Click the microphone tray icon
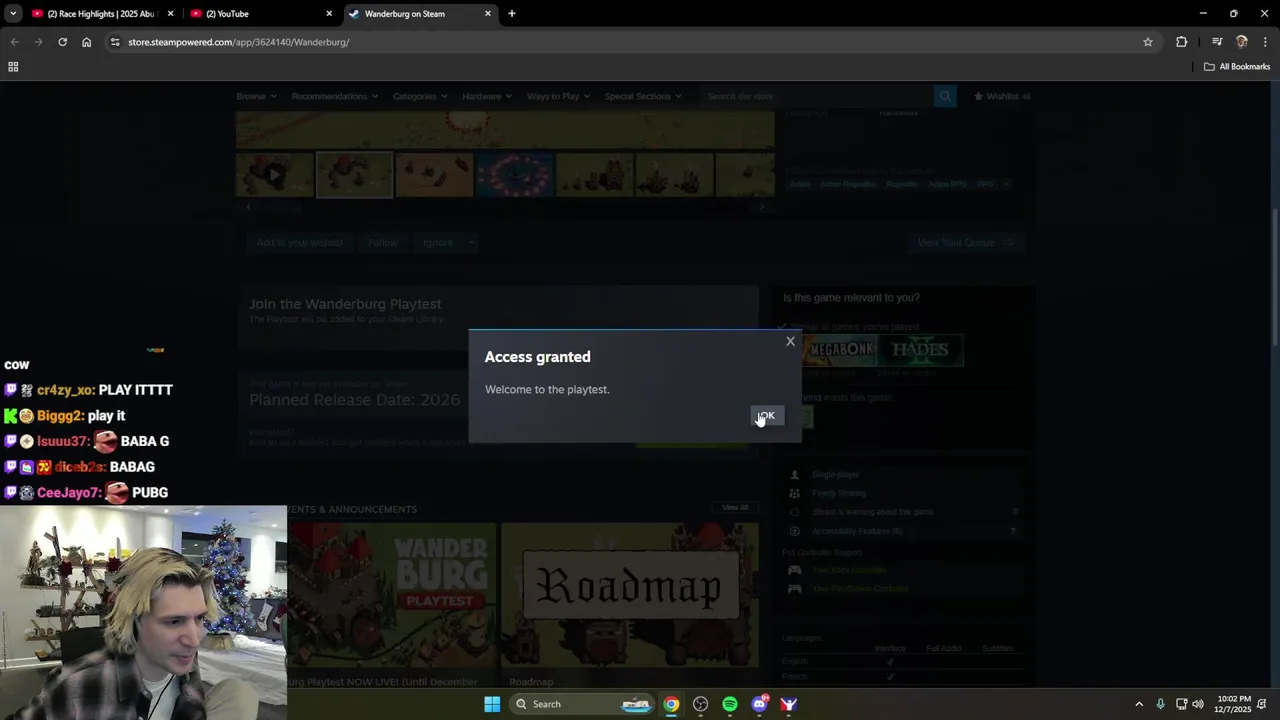Image resolution: width=1280 pixels, height=720 pixels. click(1160, 704)
